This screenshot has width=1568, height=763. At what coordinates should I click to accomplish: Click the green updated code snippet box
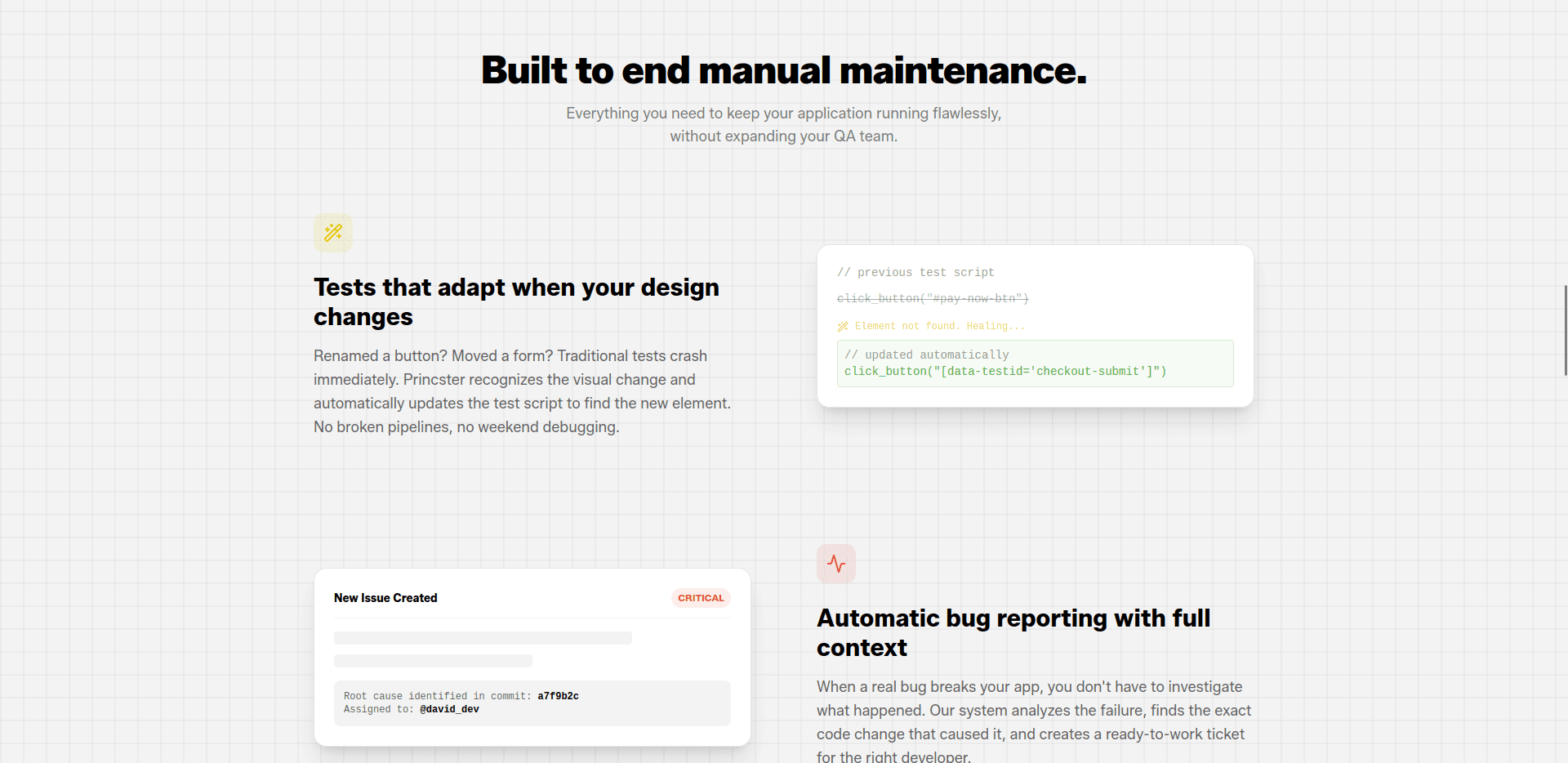[1035, 364]
